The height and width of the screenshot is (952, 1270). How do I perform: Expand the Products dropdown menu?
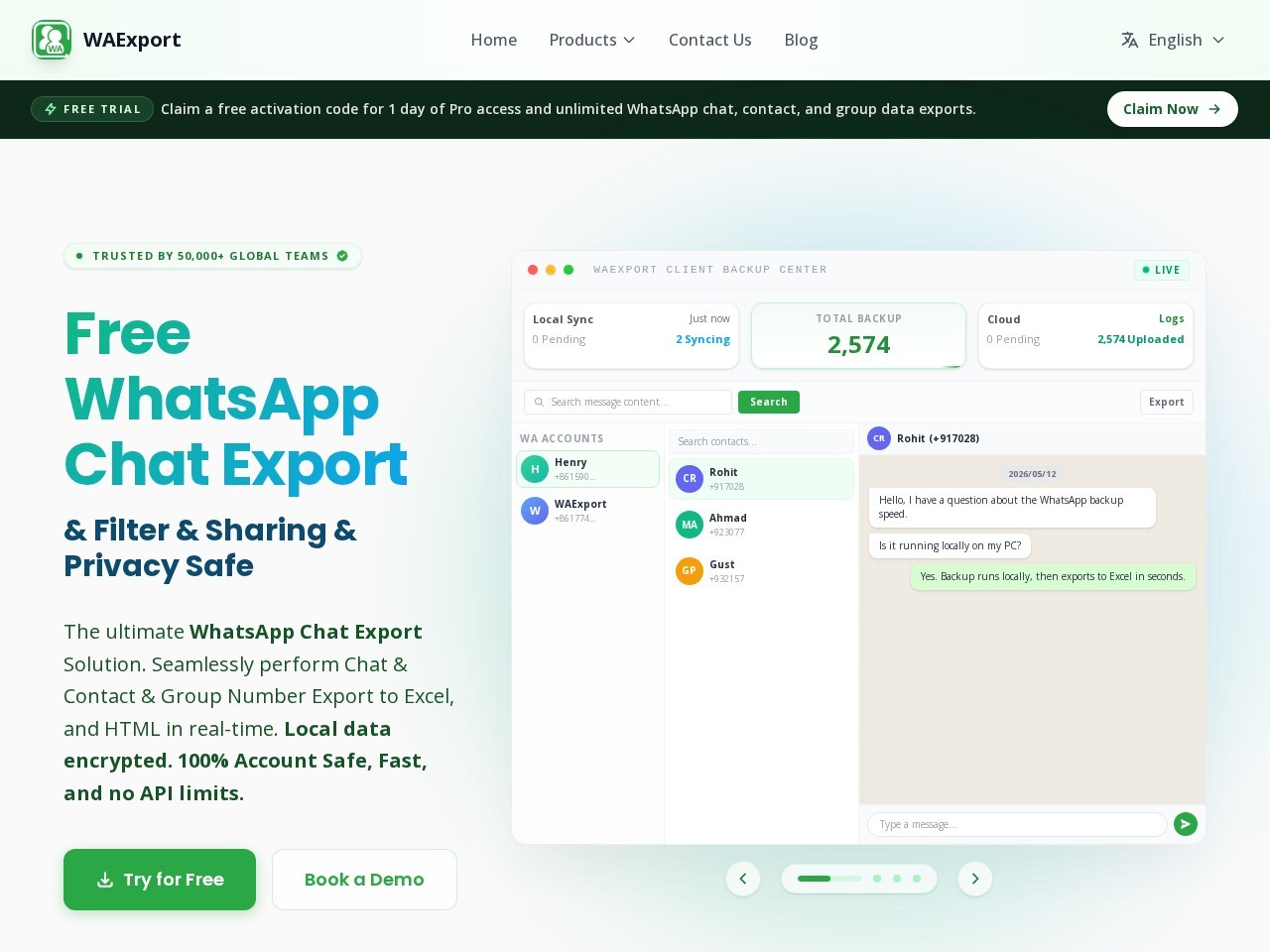point(592,40)
